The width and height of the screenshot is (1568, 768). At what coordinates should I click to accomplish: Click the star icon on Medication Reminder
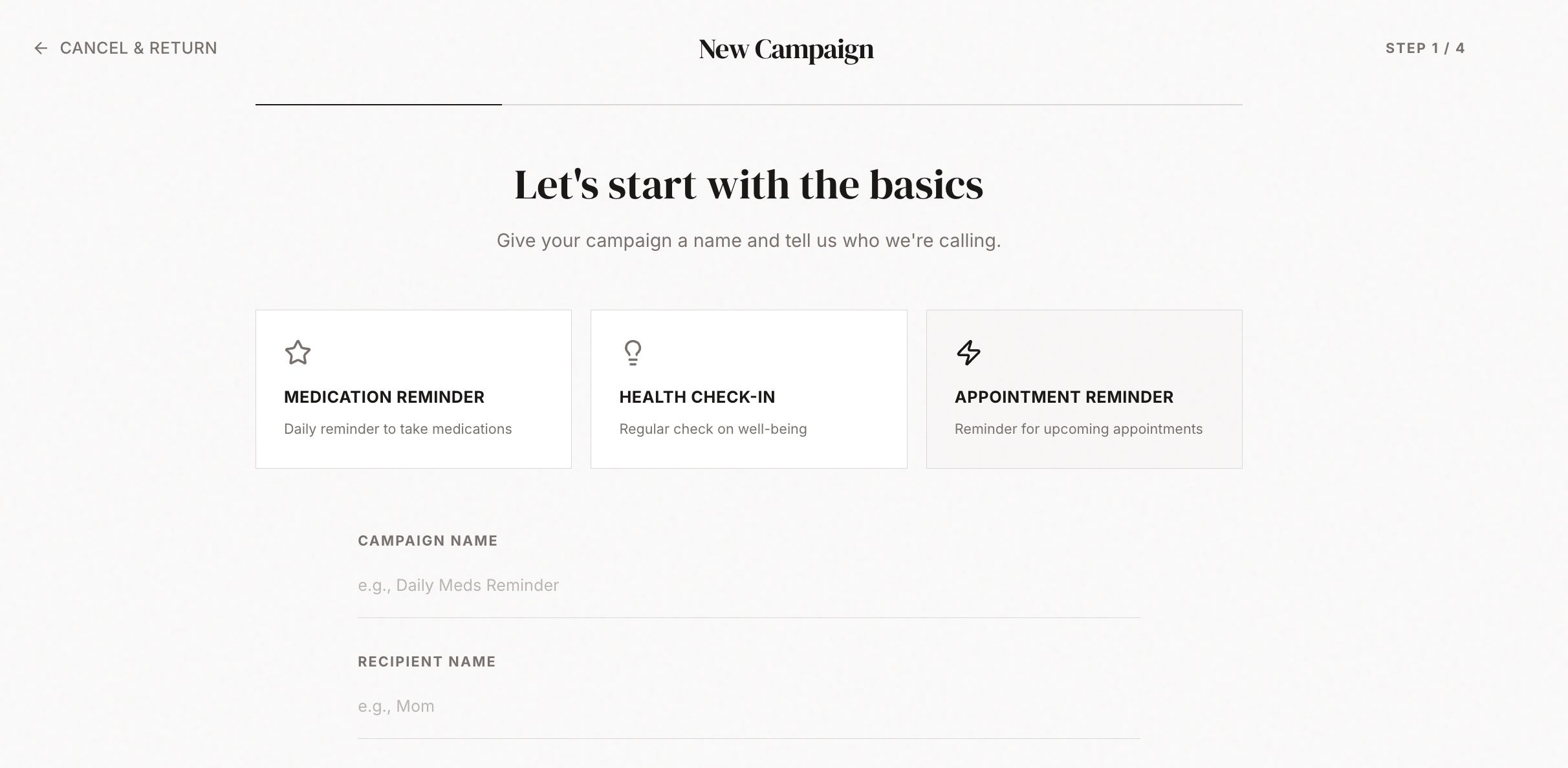(x=298, y=352)
